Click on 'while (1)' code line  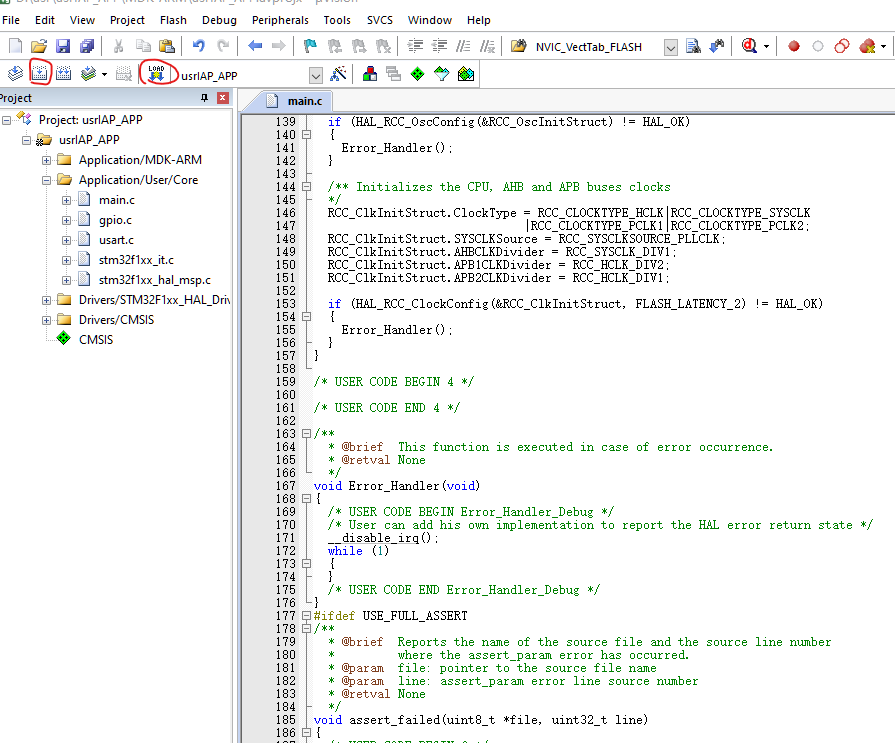358,551
